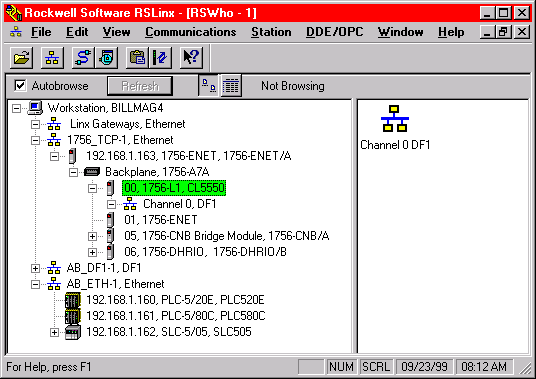The width and height of the screenshot is (536, 379).
Task: Click the 08:12 AM time in status bar
Action: tap(484, 367)
